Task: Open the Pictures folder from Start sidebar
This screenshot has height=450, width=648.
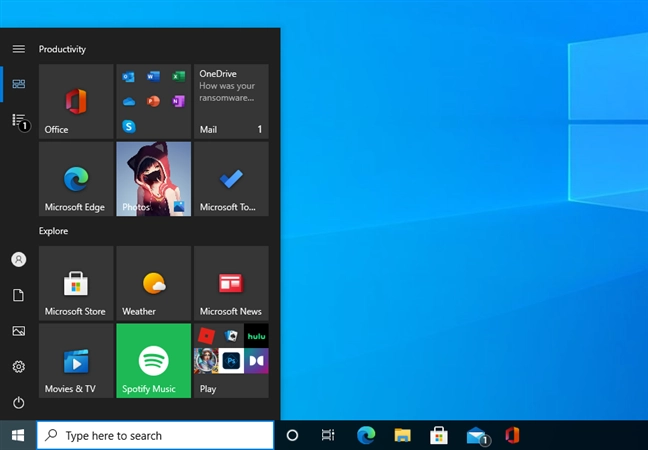Action: (19, 331)
